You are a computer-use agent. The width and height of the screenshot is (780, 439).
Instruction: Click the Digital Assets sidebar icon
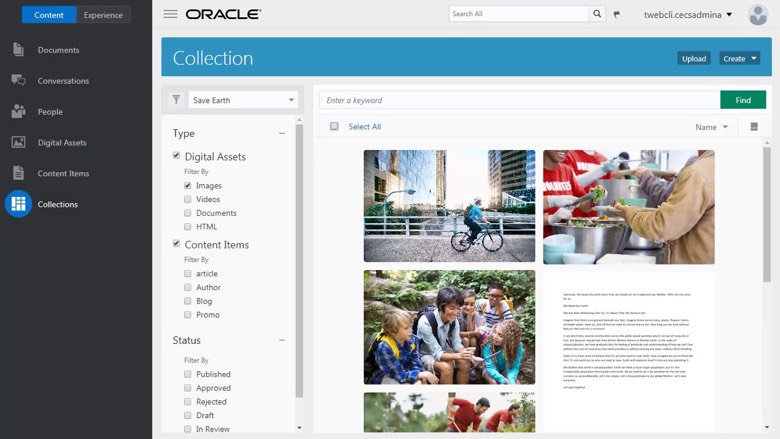point(18,142)
